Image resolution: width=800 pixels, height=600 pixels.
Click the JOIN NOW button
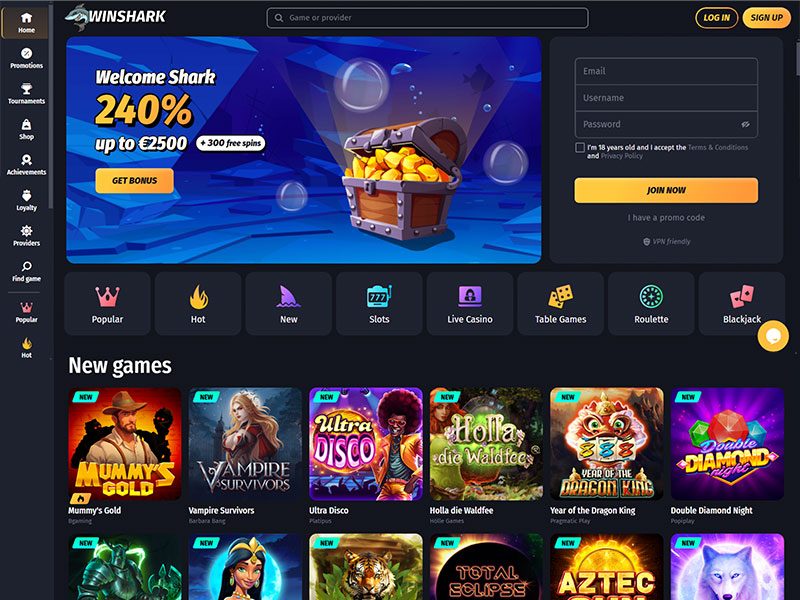[x=666, y=190]
